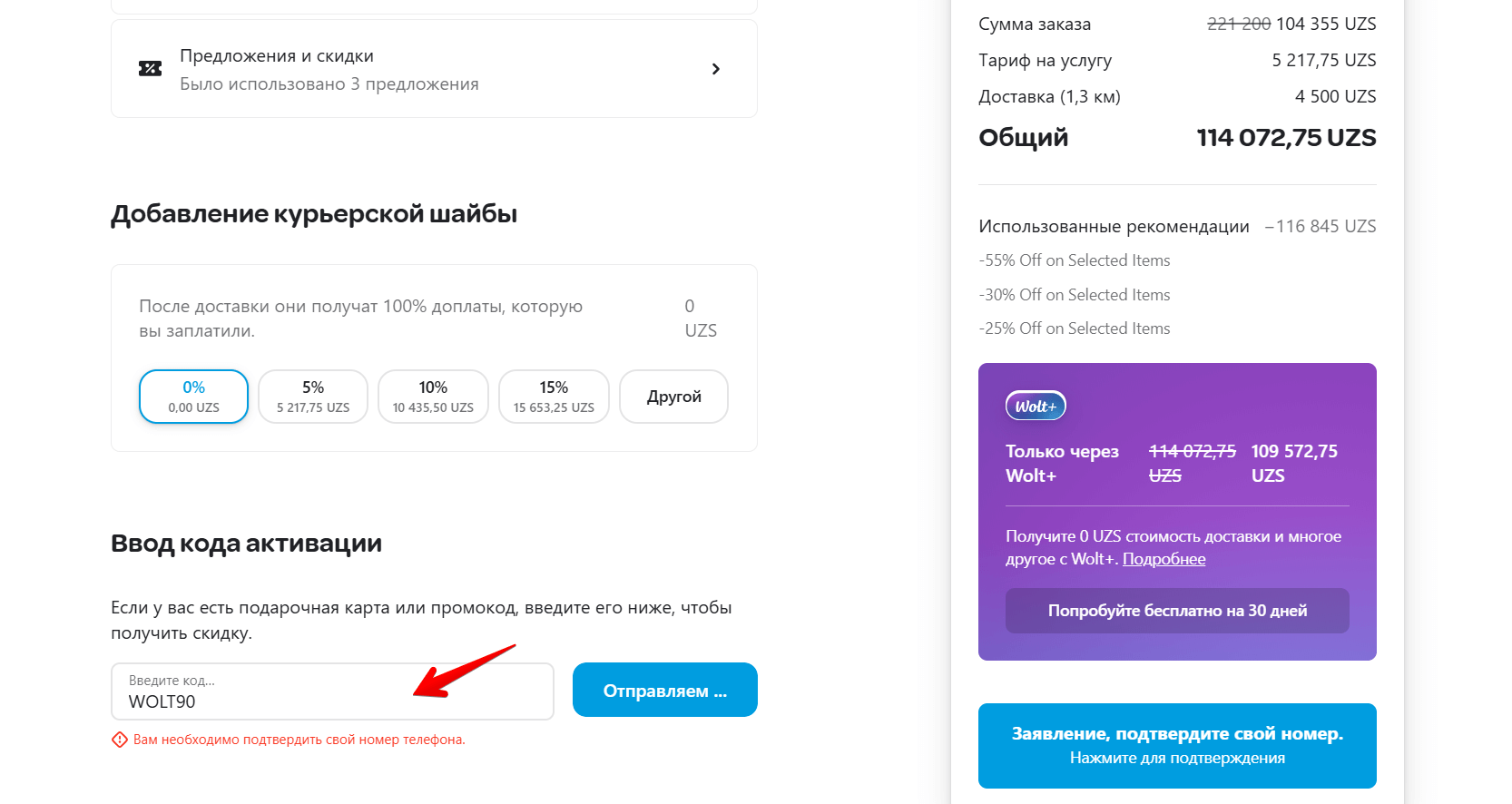Follow the Подробнее link in the Wolt+ banner
Screen dimensions: 1512x804
(1163, 559)
